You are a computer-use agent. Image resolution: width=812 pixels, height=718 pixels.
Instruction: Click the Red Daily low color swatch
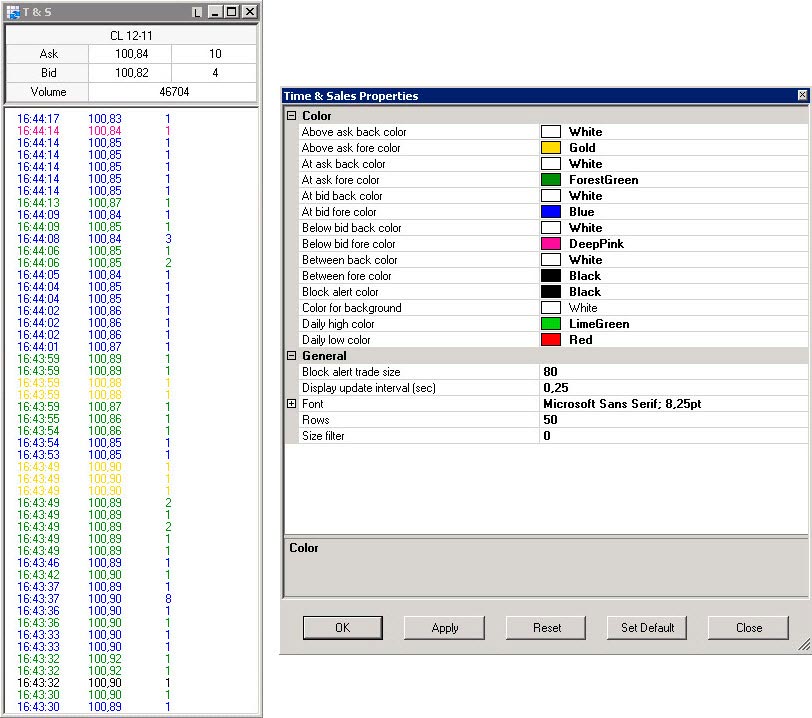pyautogui.click(x=551, y=340)
